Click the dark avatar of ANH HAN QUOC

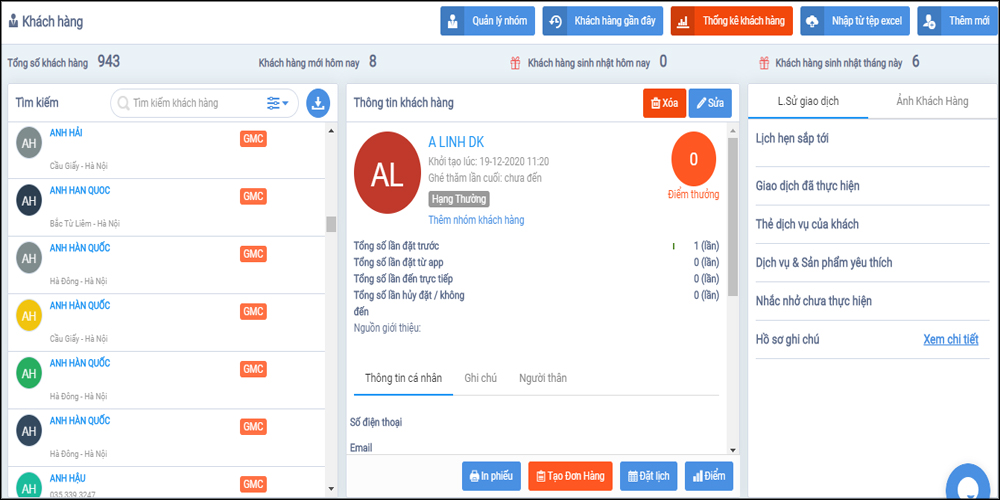pyautogui.click(x=29, y=200)
